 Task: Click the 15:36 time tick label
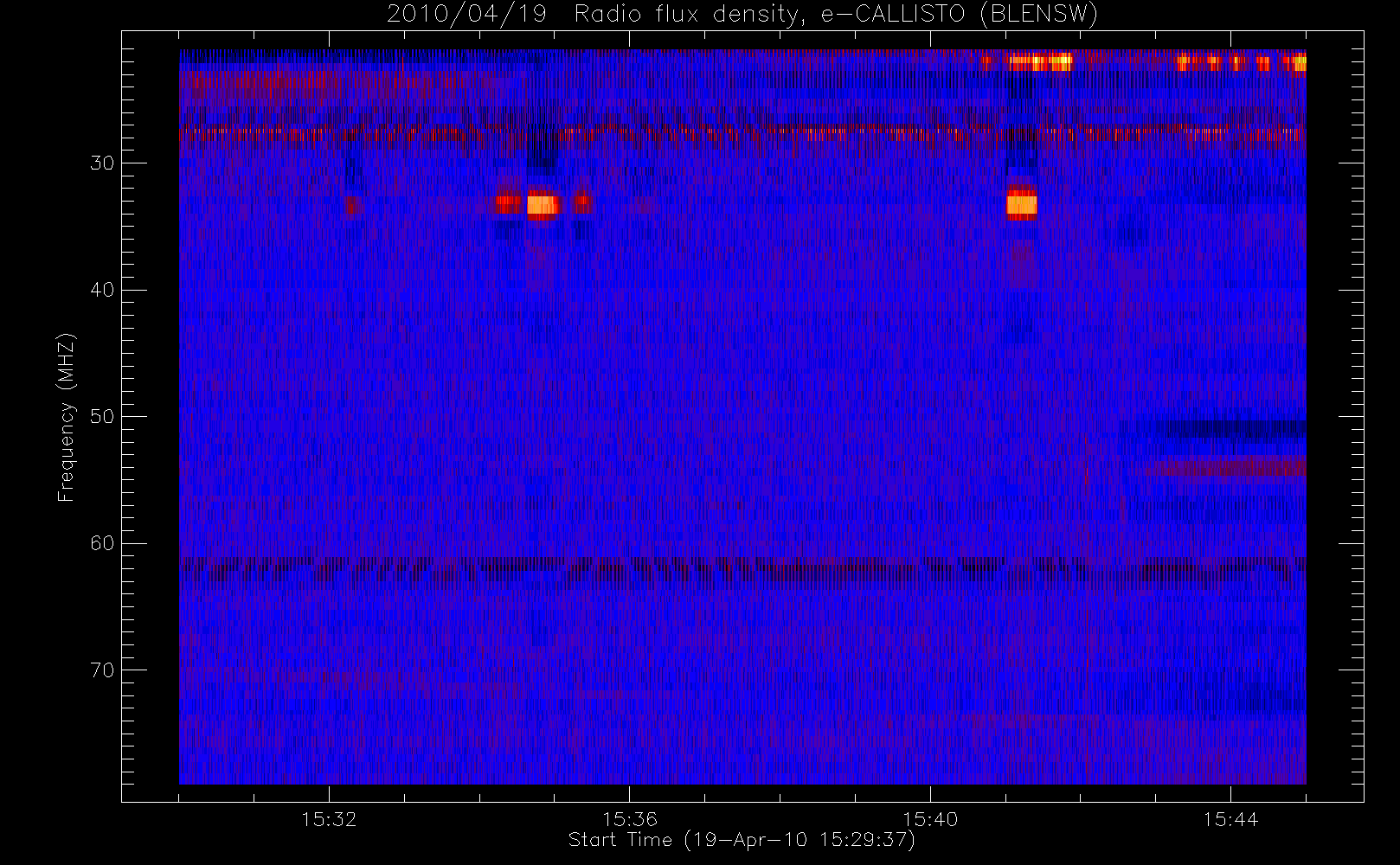tap(630, 818)
